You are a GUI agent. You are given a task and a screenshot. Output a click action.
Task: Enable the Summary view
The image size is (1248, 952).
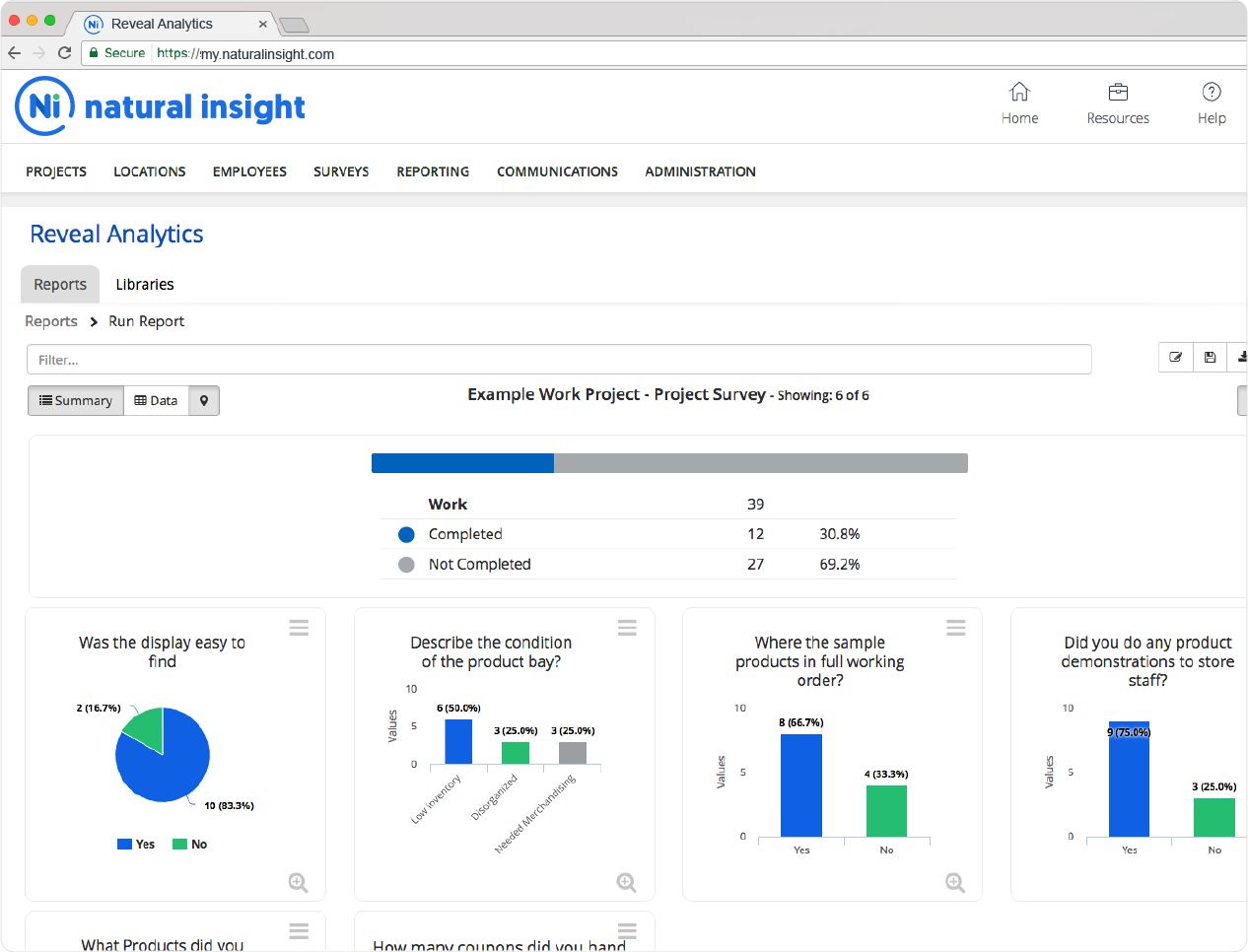[x=75, y=400]
